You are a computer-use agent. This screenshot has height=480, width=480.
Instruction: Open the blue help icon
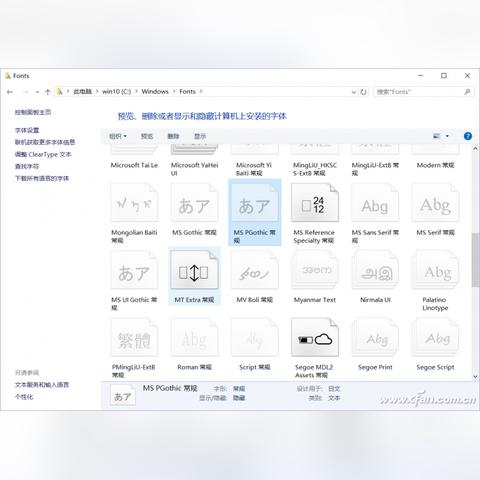click(468, 136)
